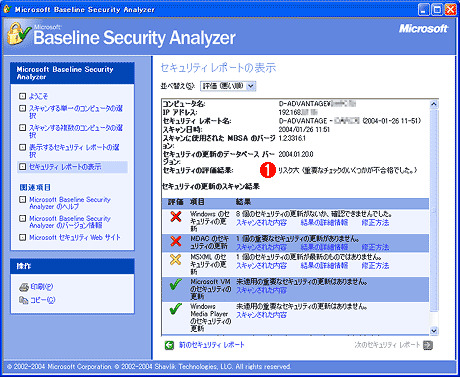Image resolution: width=460 pixels, height=377 pixels.
Task: Click the セキュリティの更新のスキャン結果 heading
Action: point(211,186)
